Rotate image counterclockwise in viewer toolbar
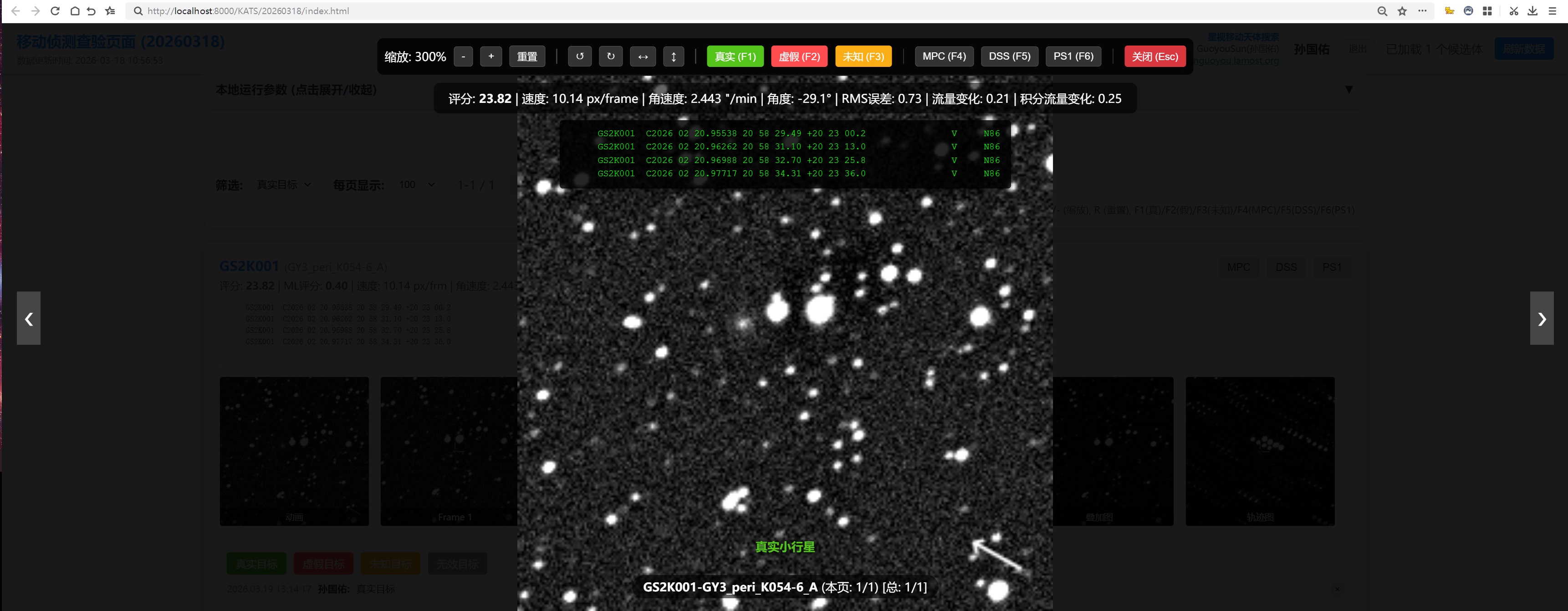 click(x=579, y=56)
